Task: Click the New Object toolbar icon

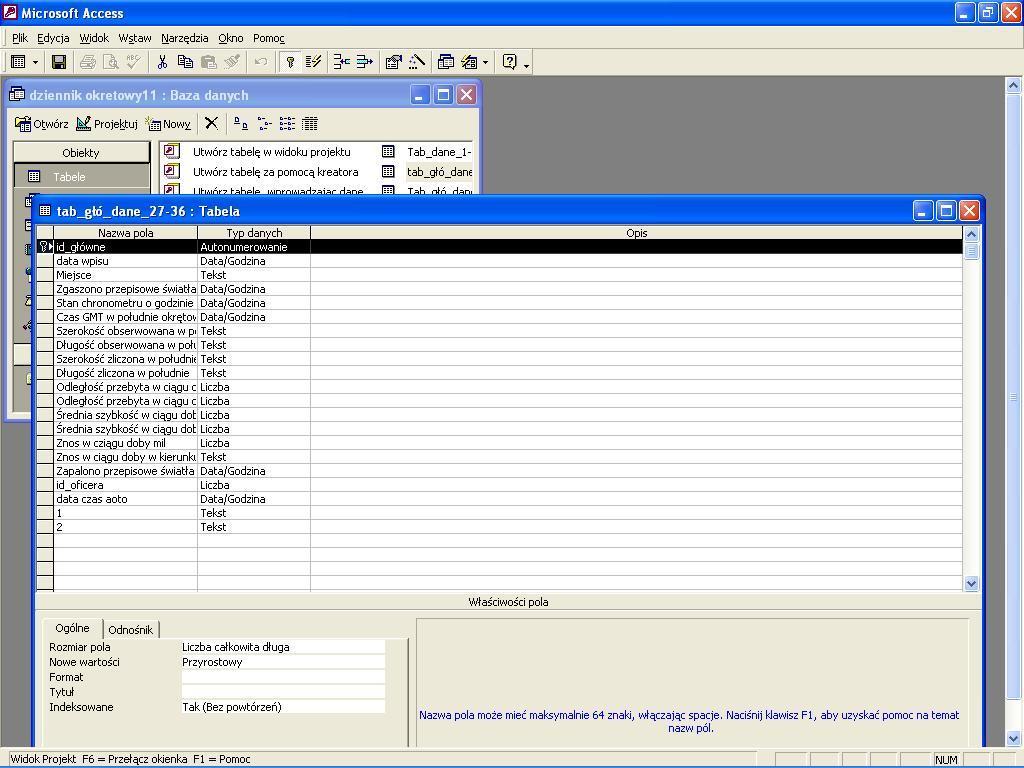Action: tap(470, 62)
